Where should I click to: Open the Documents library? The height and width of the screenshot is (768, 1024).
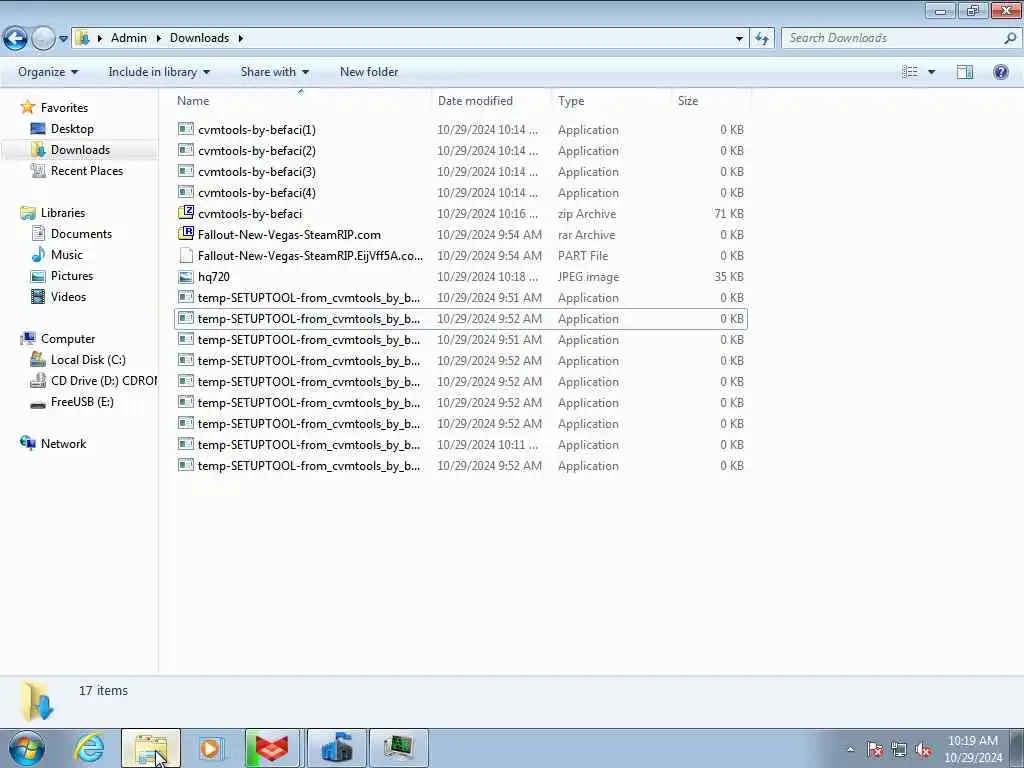click(81, 234)
